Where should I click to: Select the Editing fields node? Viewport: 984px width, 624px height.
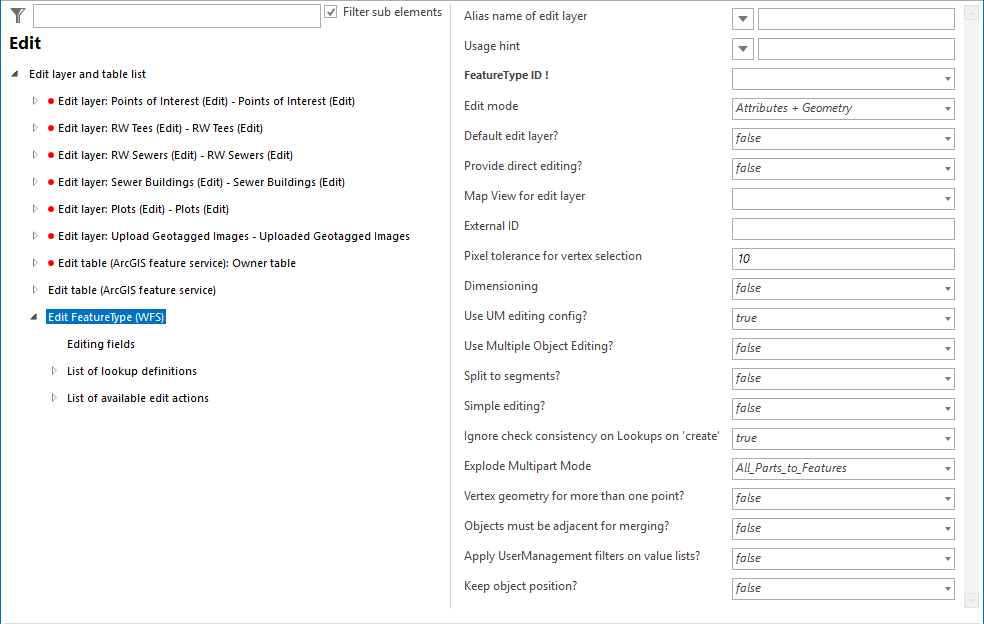pyautogui.click(x=99, y=343)
